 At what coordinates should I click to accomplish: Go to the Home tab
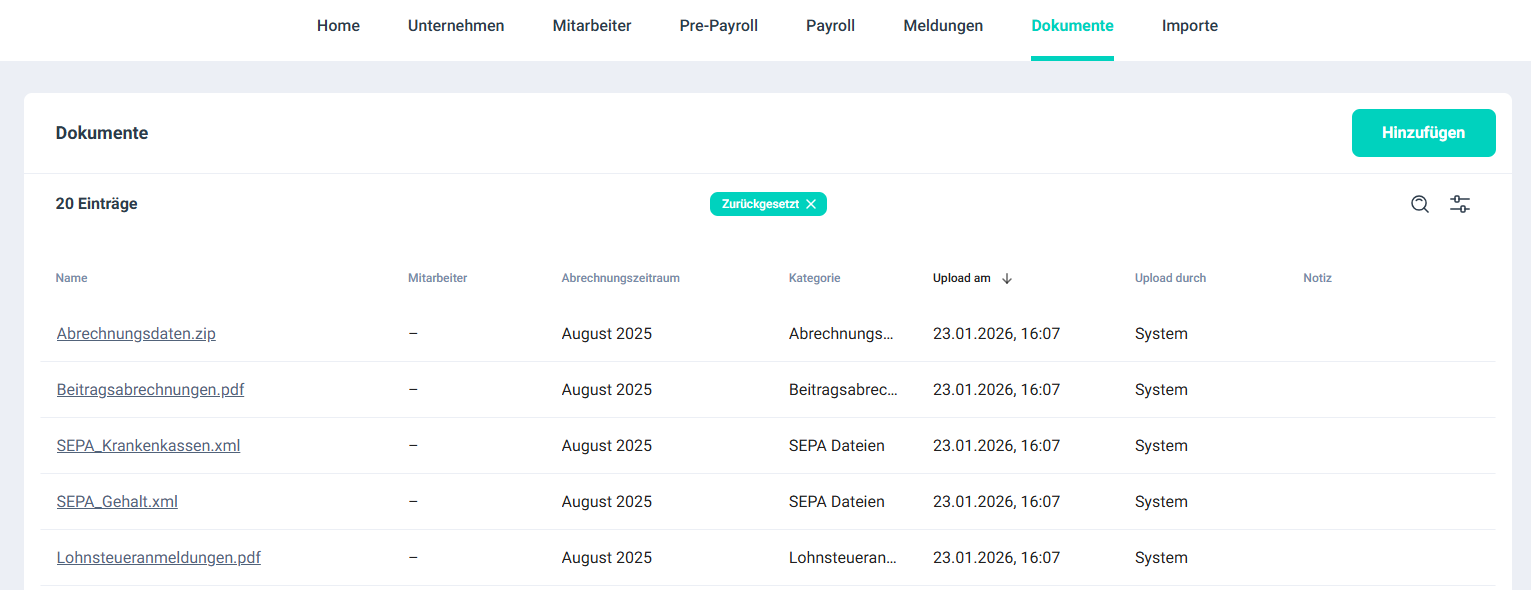(x=338, y=26)
